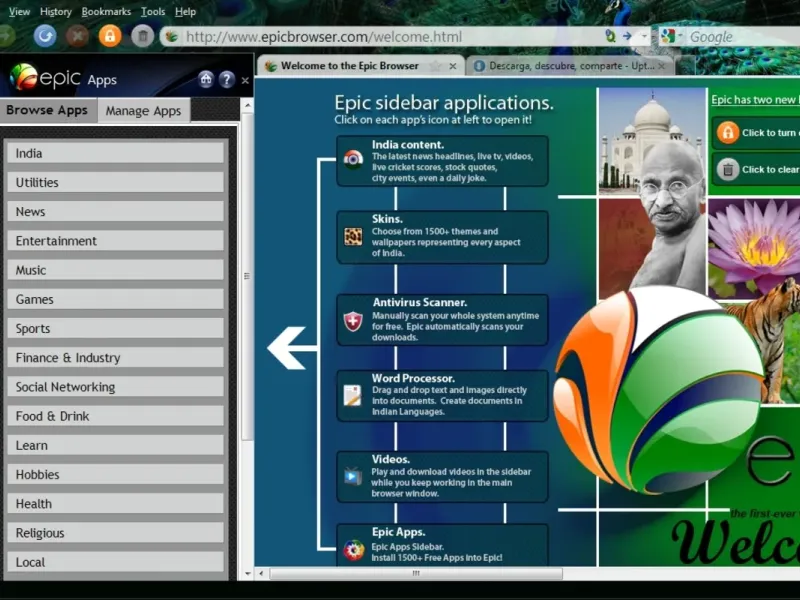Viewport: 800px width, 600px height.
Task: Switch to the Descarga, descubre, comparte tab
Action: click(571, 66)
